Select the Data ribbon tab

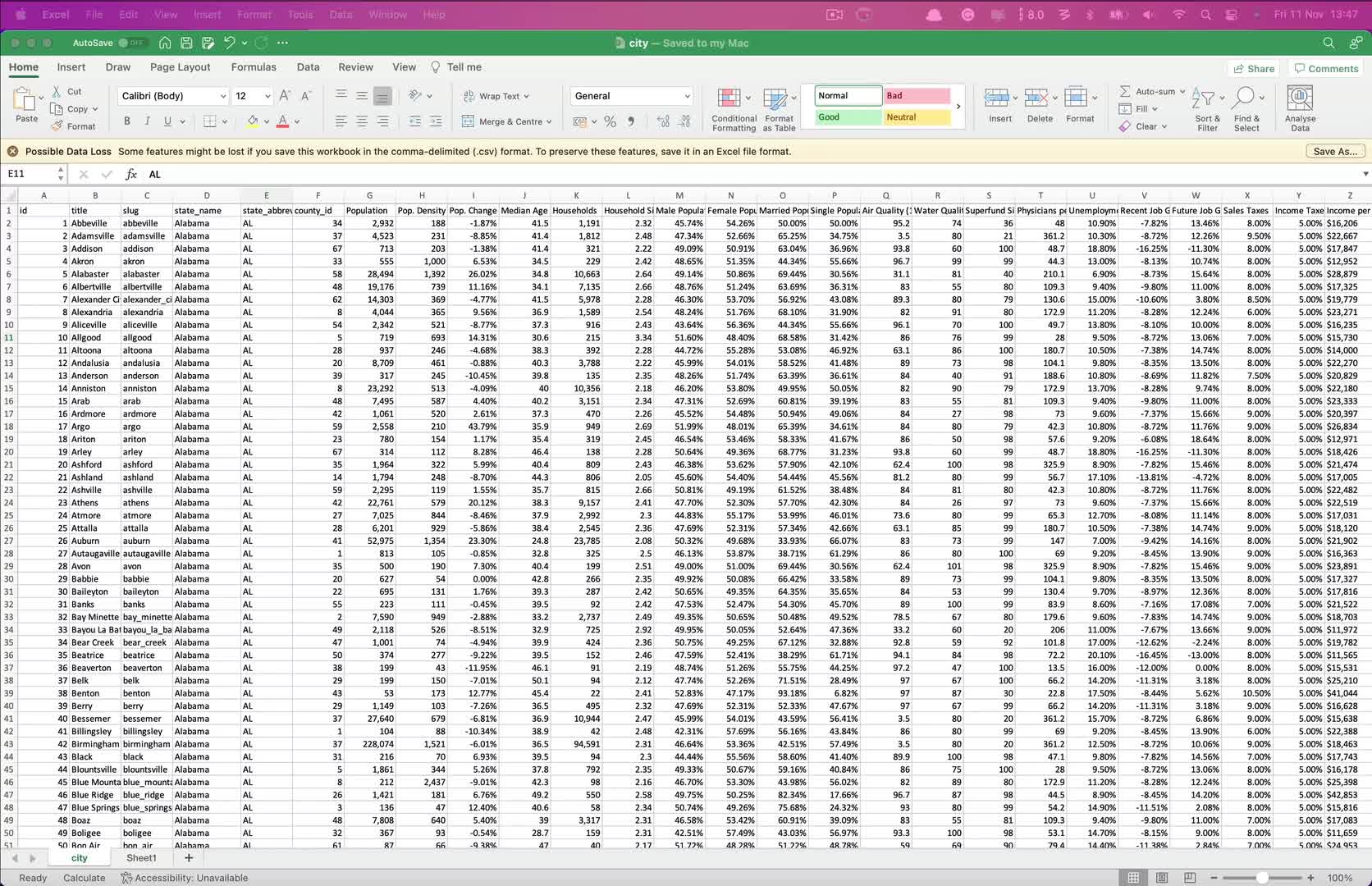click(x=308, y=67)
